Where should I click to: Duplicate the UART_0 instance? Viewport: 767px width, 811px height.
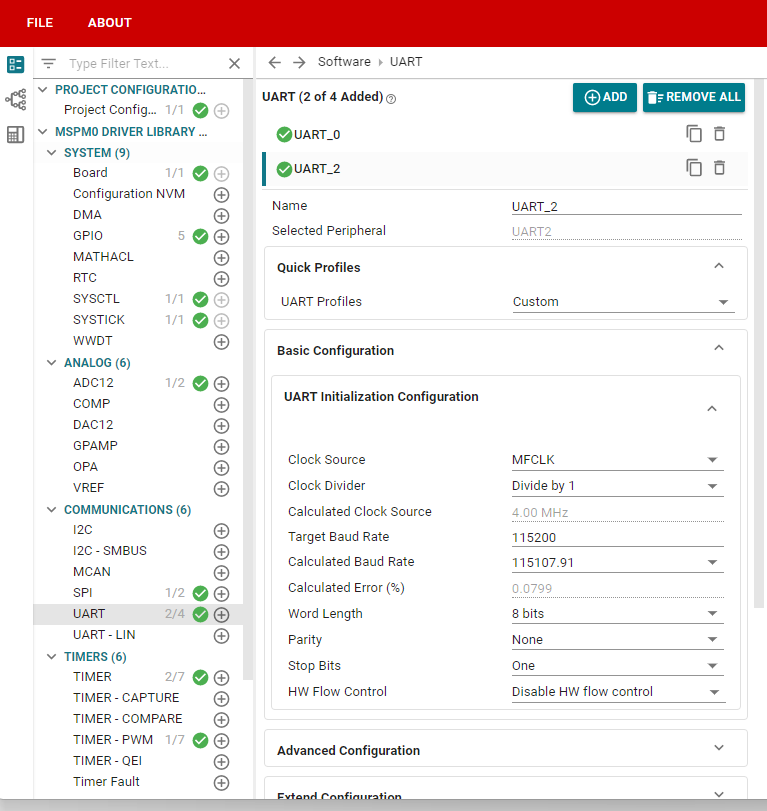(x=694, y=134)
